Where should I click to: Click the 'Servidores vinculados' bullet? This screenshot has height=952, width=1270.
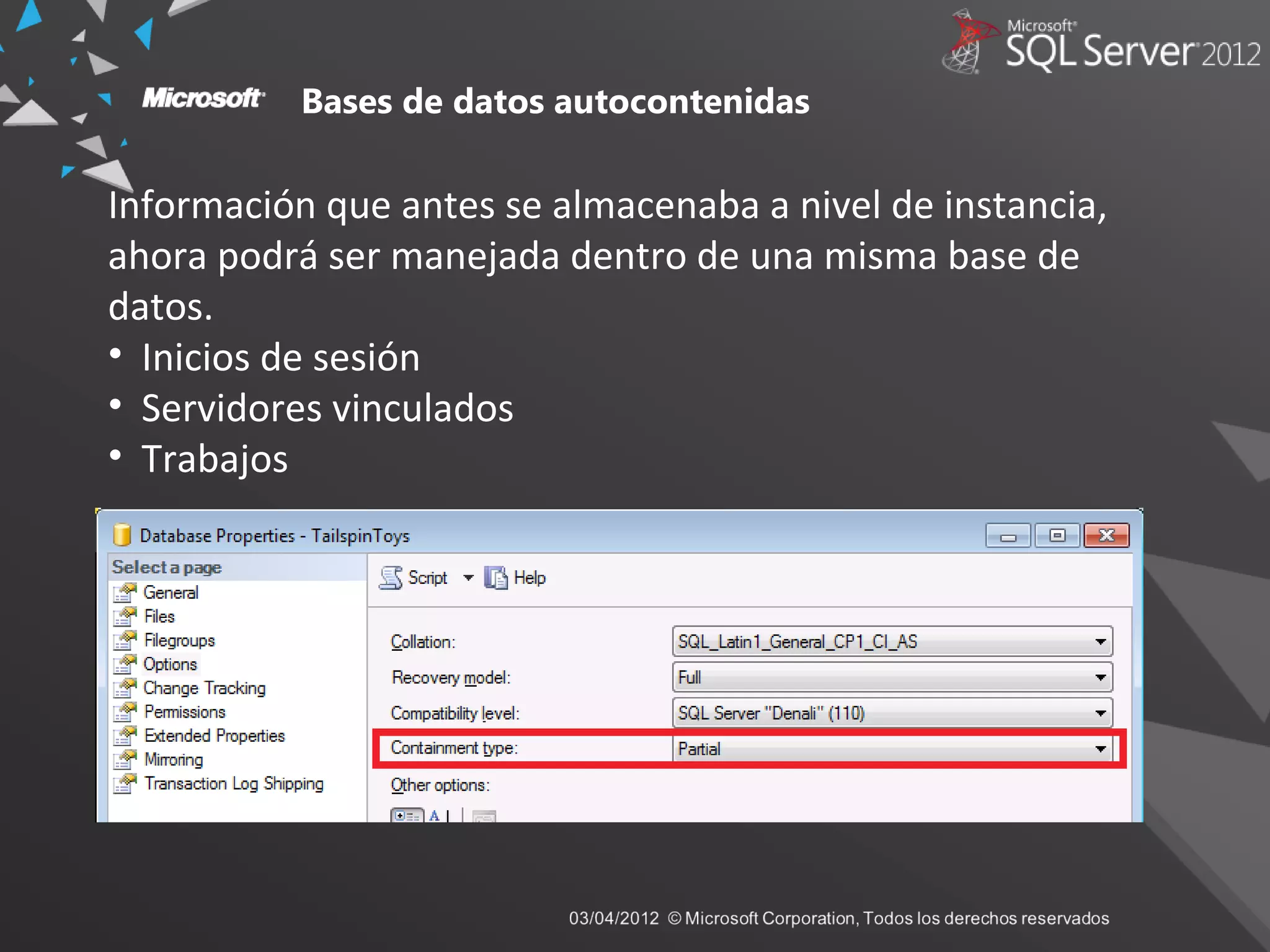[328, 408]
